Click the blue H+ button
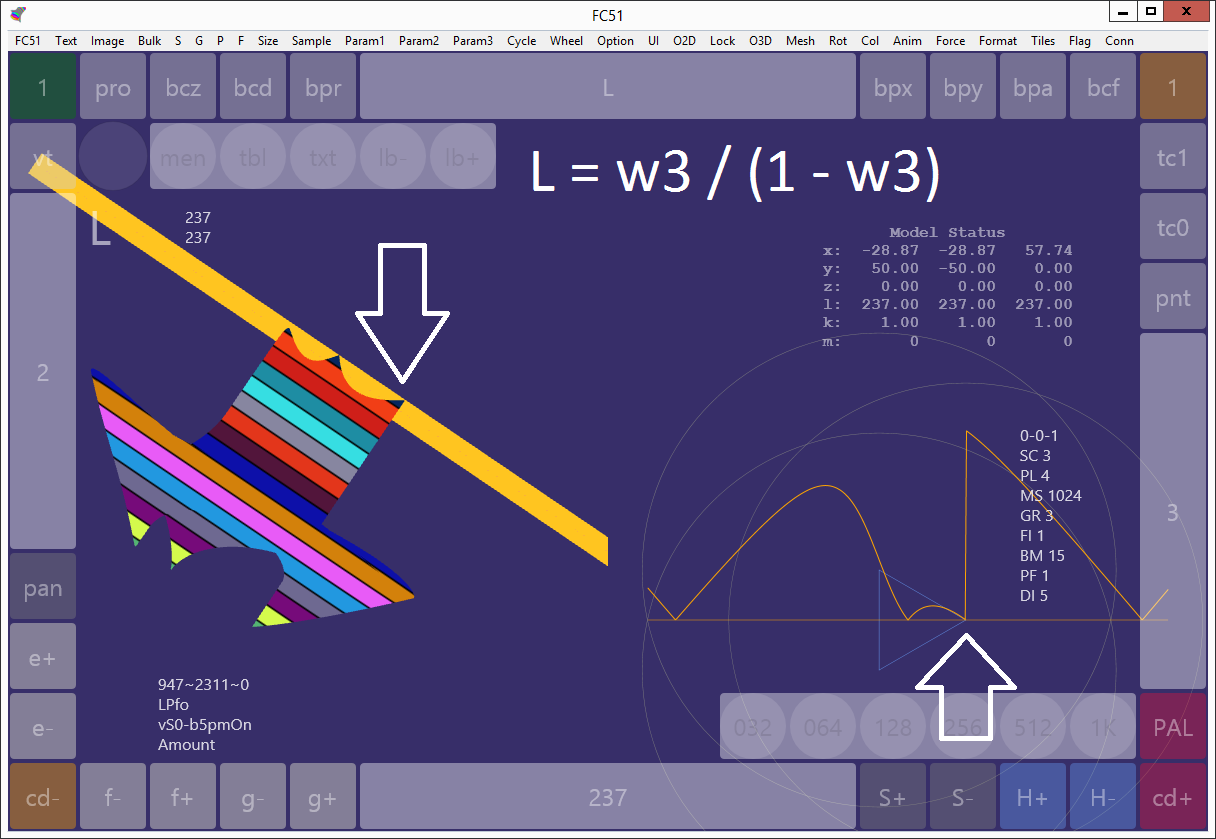This screenshot has width=1216, height=839. [1033, 797]
